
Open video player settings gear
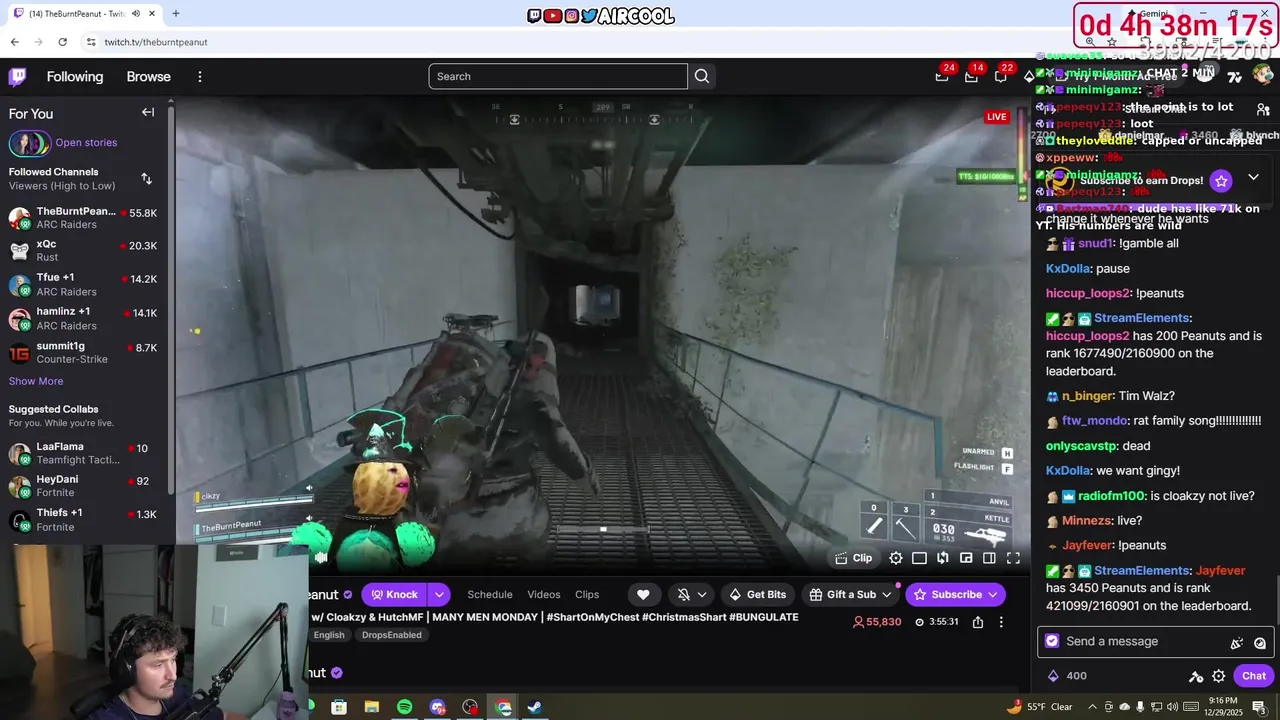point(896,558)
